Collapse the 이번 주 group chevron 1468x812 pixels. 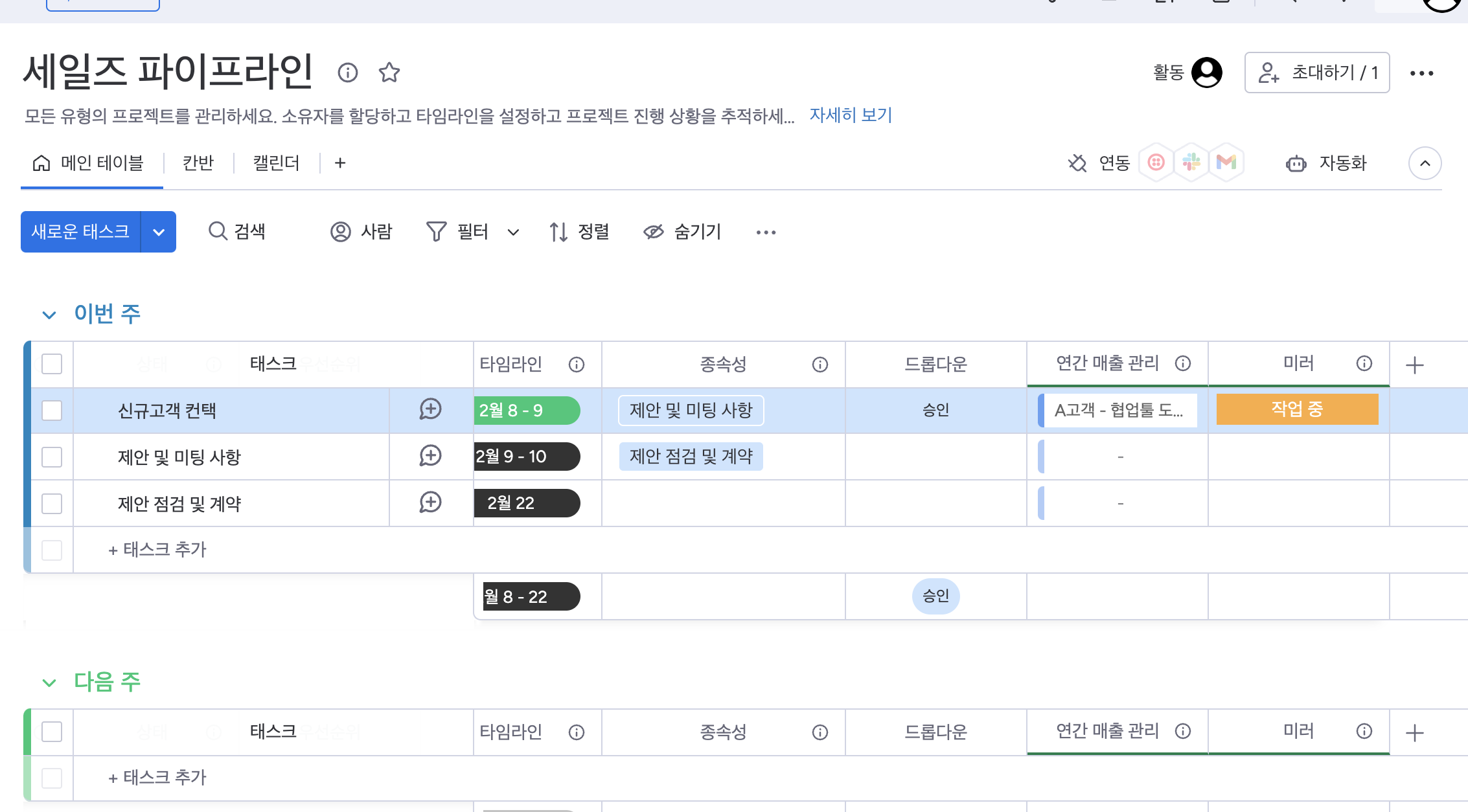point(49,315)
